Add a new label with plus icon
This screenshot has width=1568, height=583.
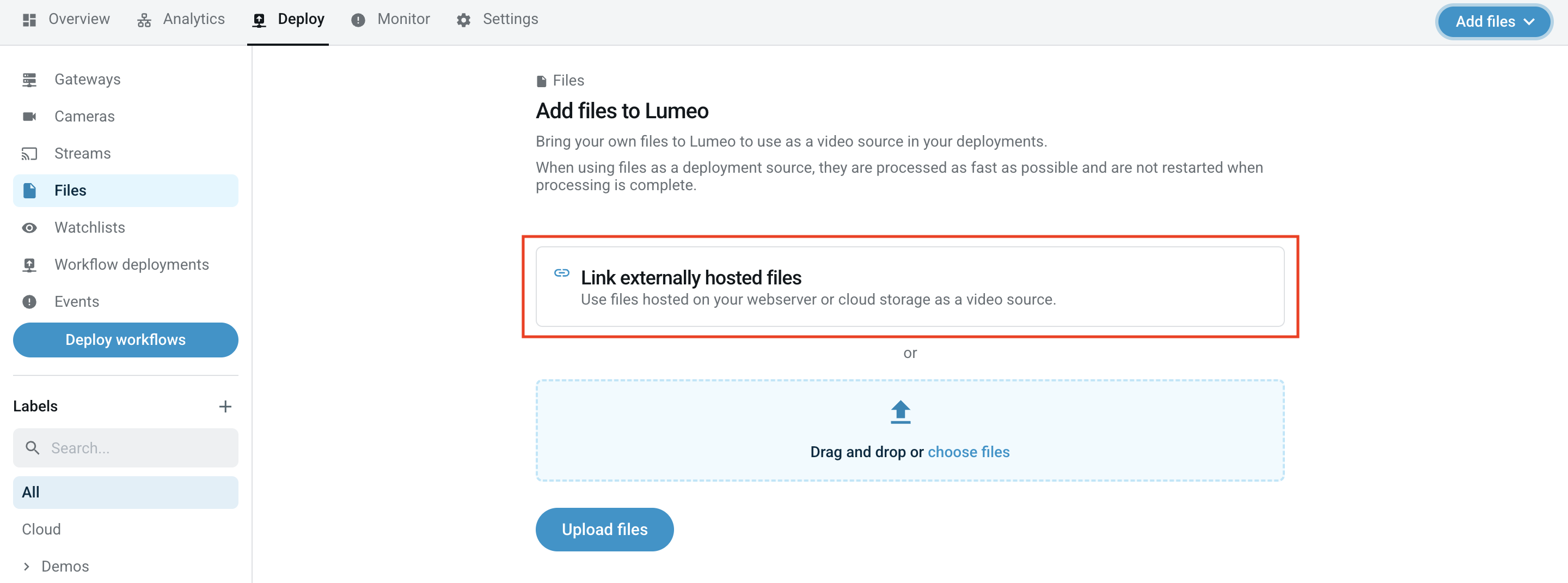coord(225,406)
